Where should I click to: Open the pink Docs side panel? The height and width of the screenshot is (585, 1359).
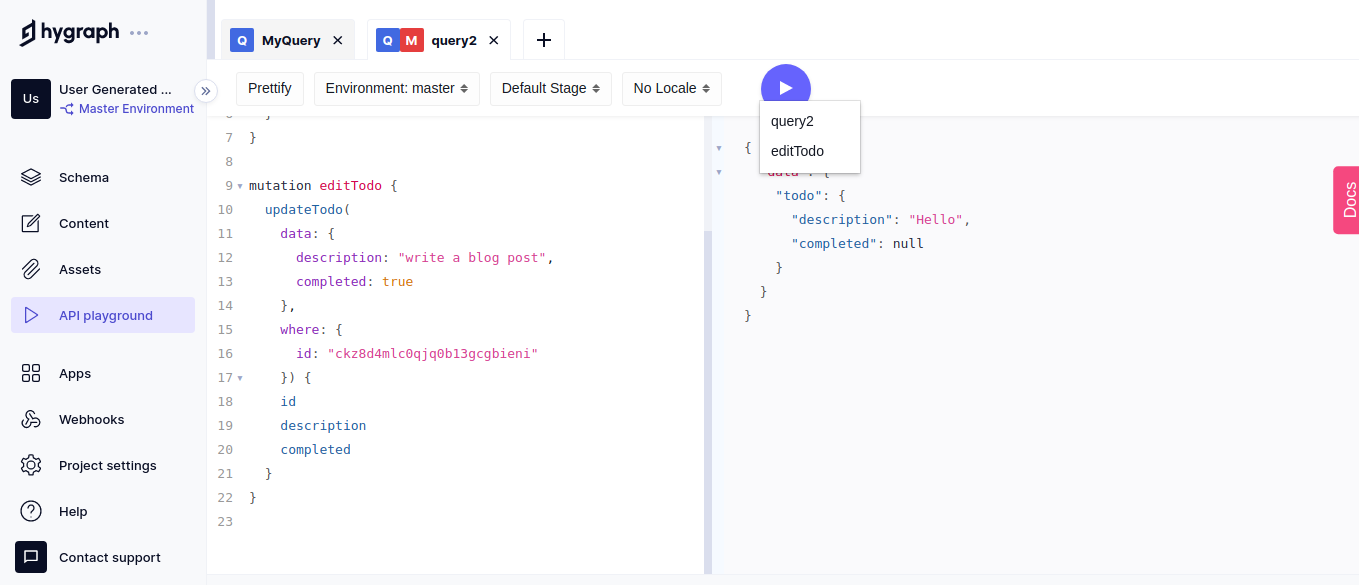[1347, 200]
